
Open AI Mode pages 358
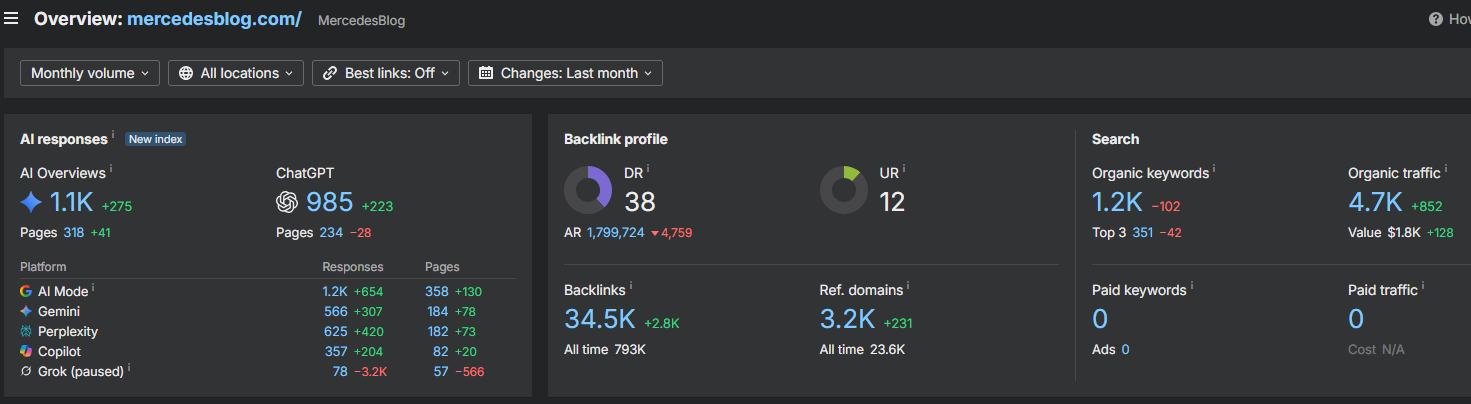(437, 291)
